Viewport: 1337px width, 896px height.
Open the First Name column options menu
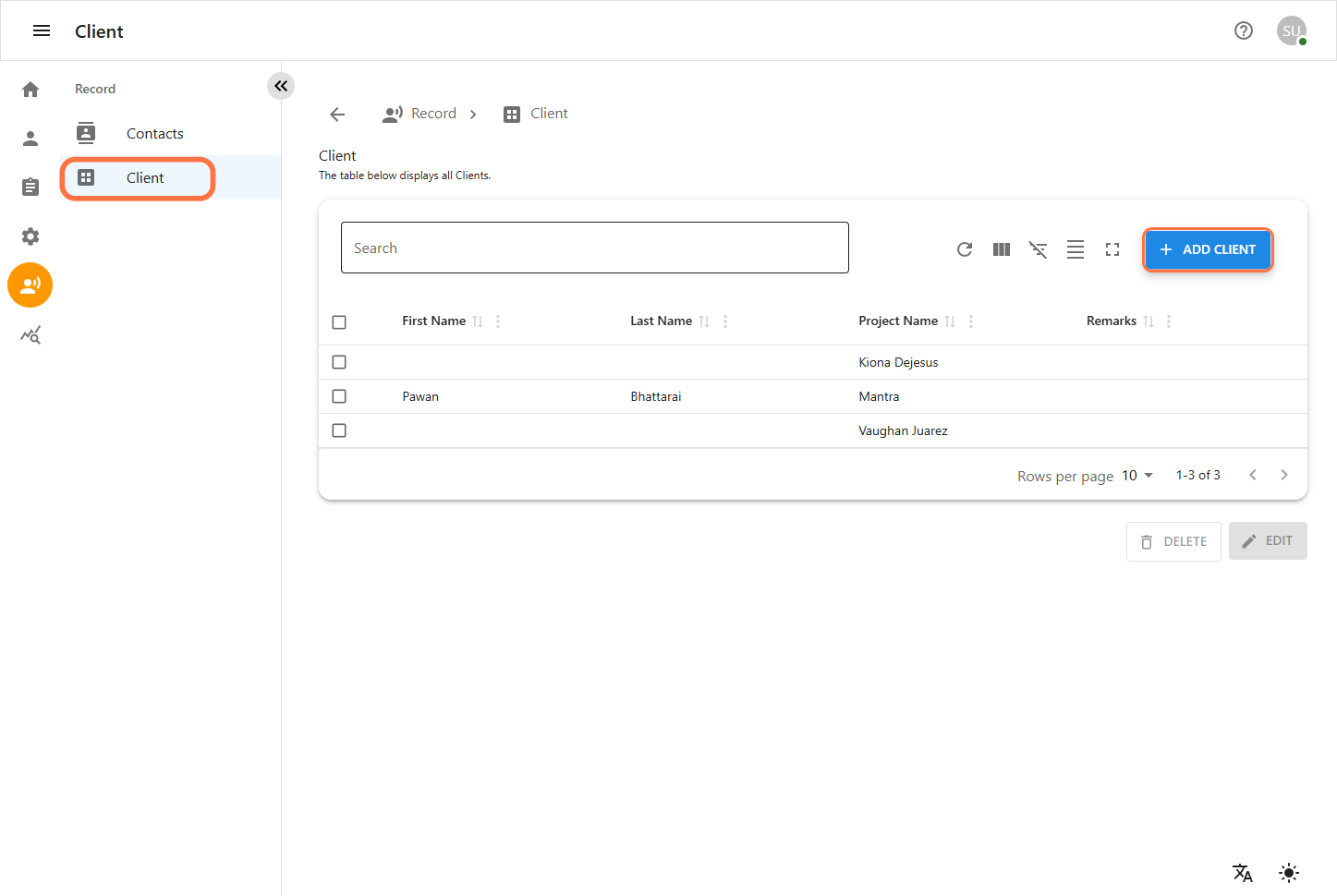[498, 321]
